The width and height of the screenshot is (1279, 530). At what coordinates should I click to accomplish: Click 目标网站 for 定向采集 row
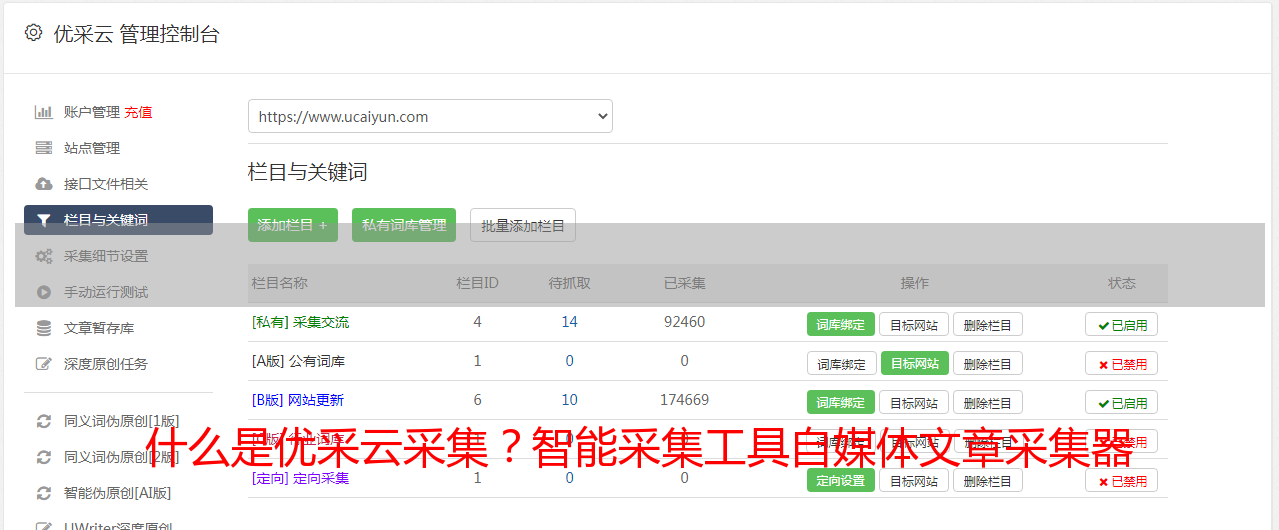pyautogui.click(x=914, y=480)
